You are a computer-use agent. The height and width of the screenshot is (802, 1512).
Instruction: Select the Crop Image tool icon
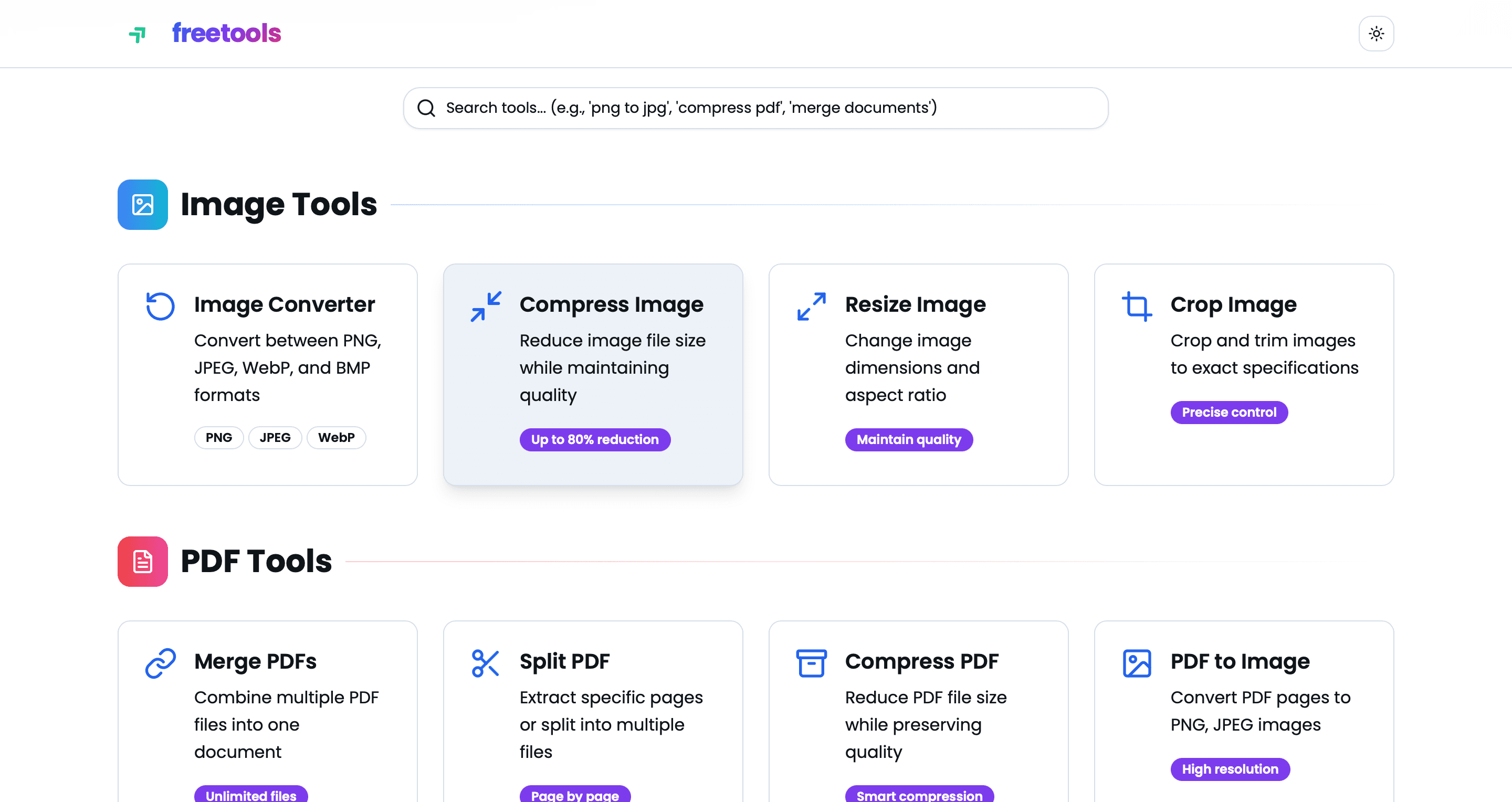tap(1137, 306)
